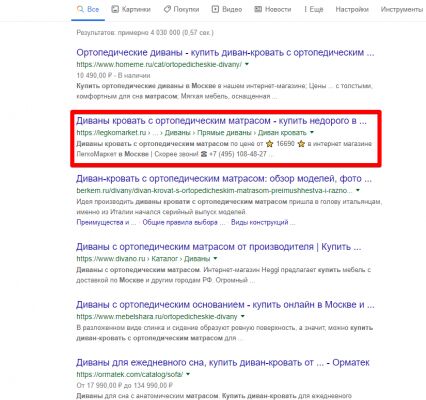Image resolution: width=426 pixels, height=400 pixels.
Task: Expand the Ещё menu
Action: tap(314, 9)
